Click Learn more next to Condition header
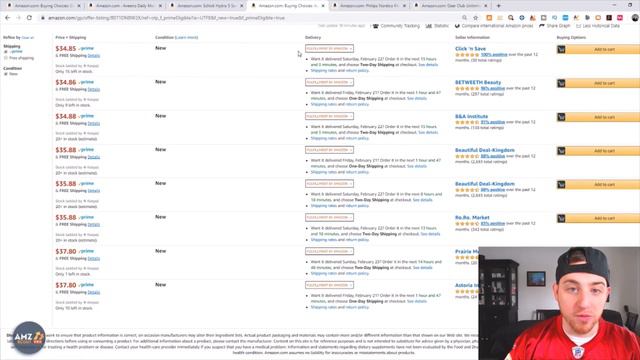 tap(187, 38)
